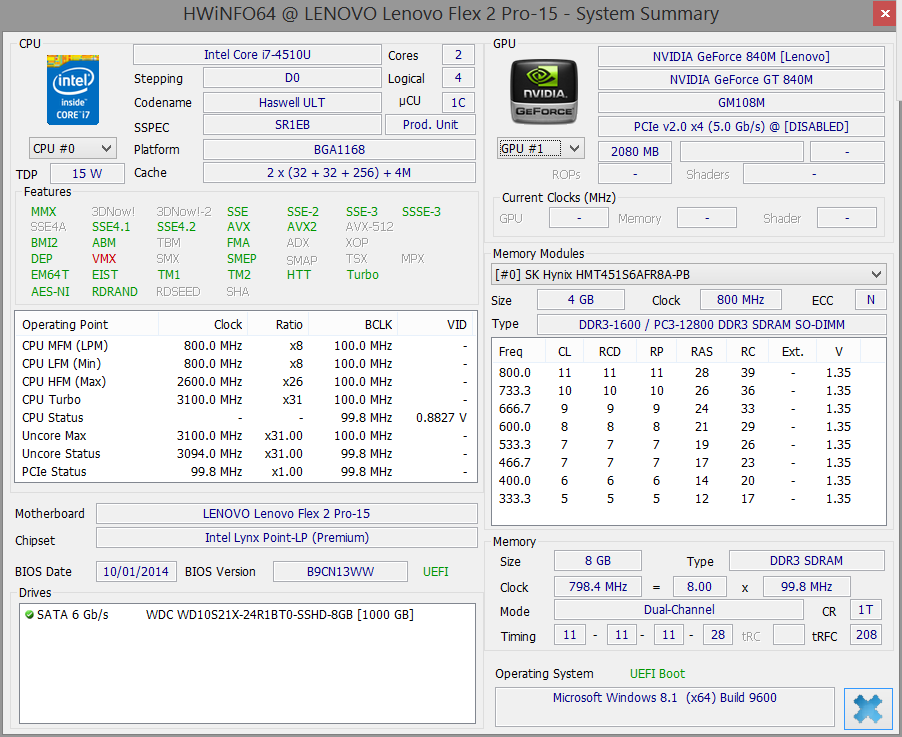Open the CPU #0 selector dropdown
Viewport: 902px width, 737px height.
click(68, 148)
